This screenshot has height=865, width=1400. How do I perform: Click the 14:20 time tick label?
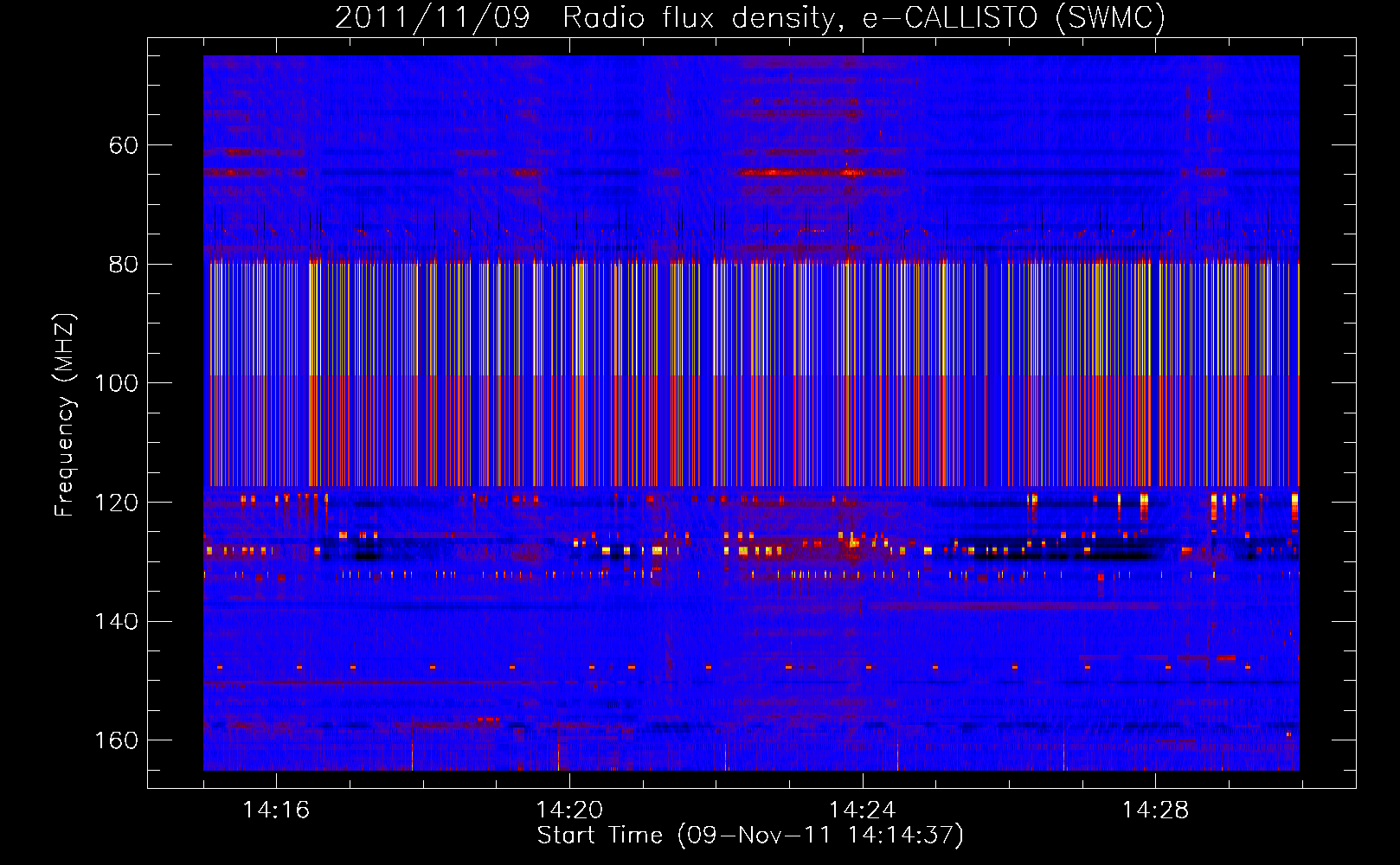coord(569,811)
